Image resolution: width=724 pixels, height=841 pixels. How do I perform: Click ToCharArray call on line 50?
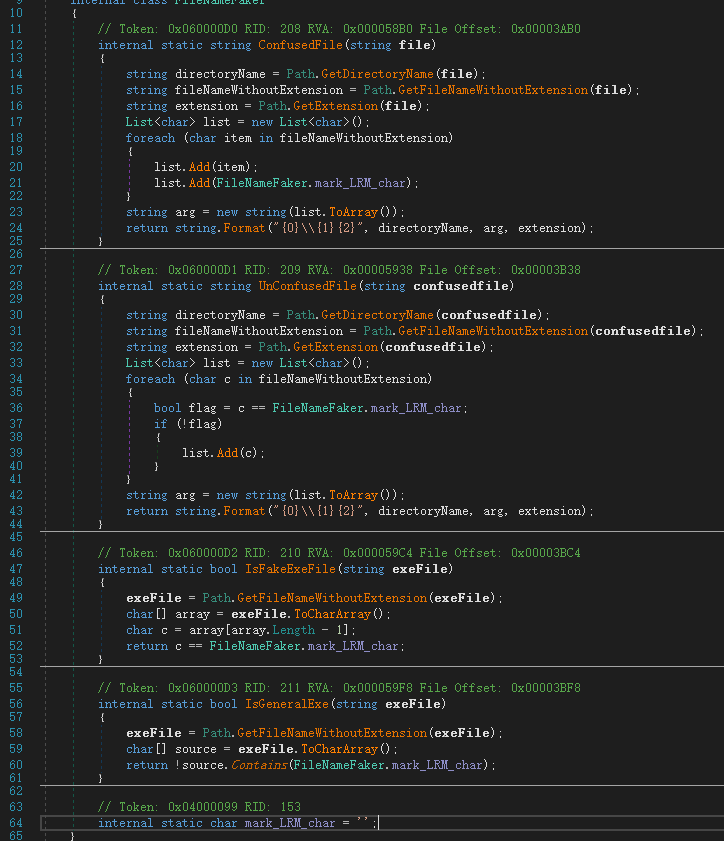[332, 614]
